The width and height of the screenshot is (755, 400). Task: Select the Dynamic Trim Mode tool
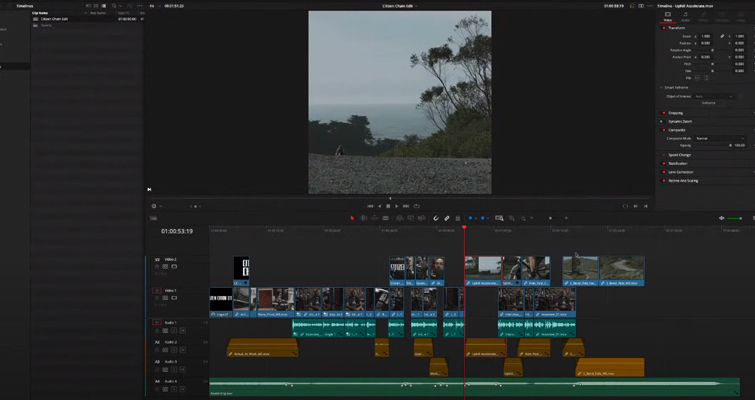(x=374, y=219)
